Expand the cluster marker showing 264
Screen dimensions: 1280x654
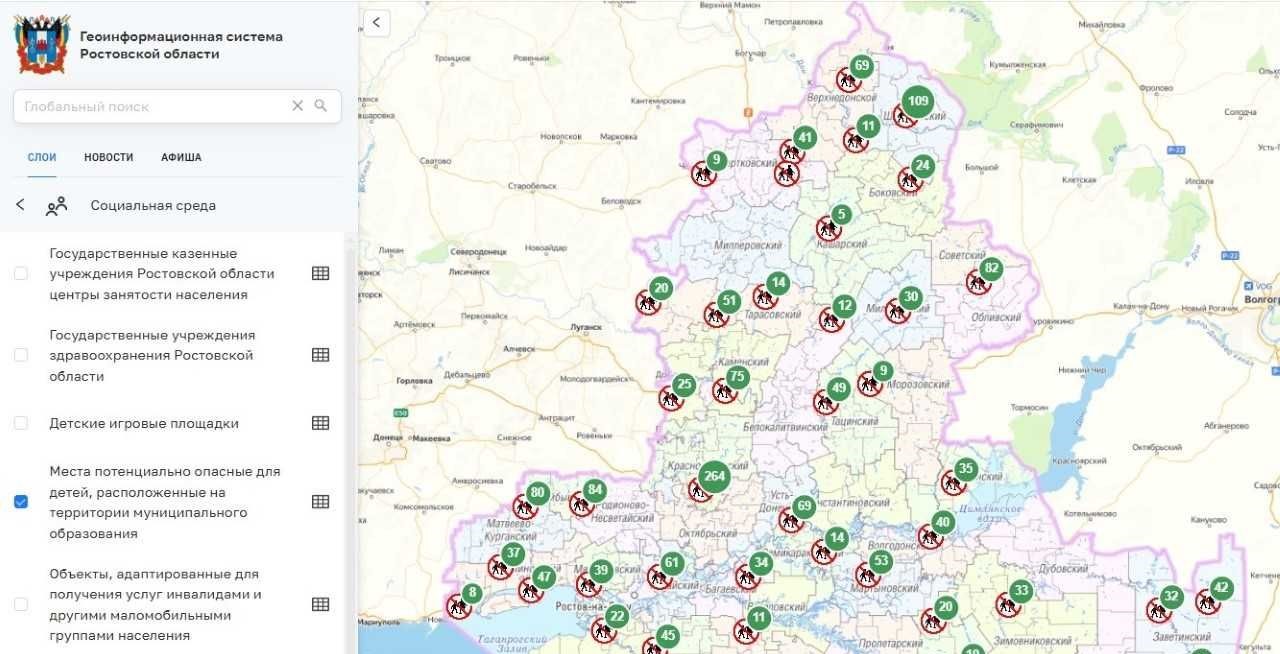point(713,476)
